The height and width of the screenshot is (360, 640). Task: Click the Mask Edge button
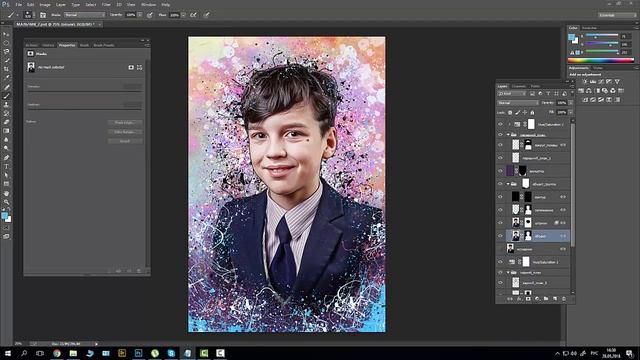(x=125, y=122)
